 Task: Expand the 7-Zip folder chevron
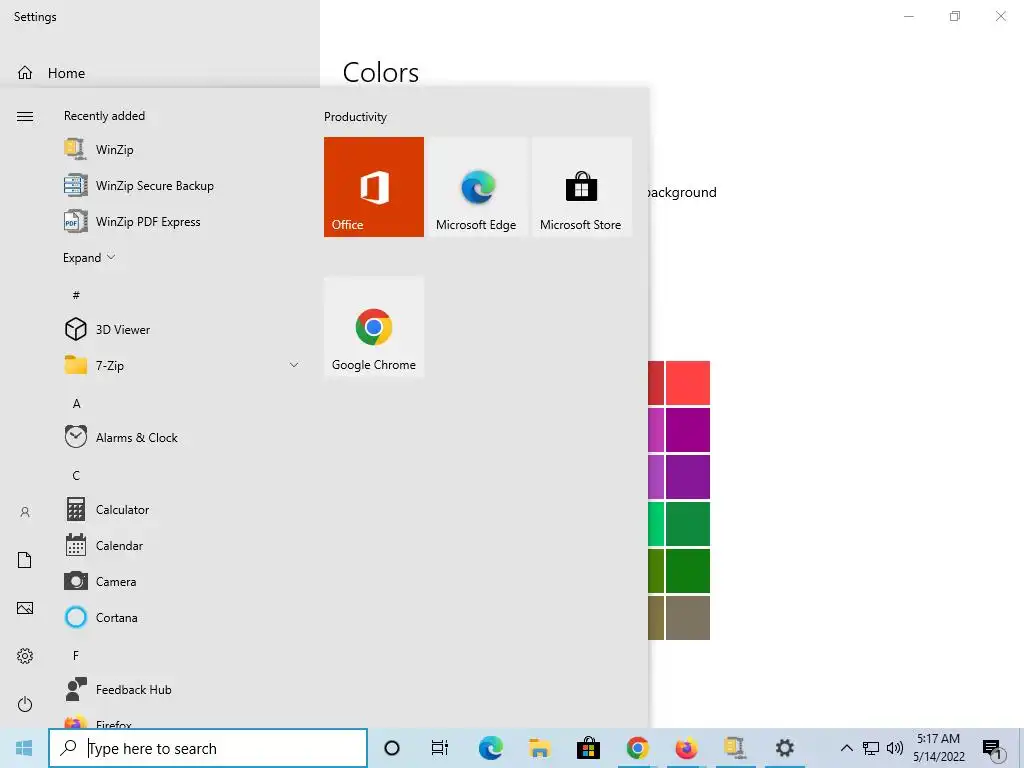(294, 365)
